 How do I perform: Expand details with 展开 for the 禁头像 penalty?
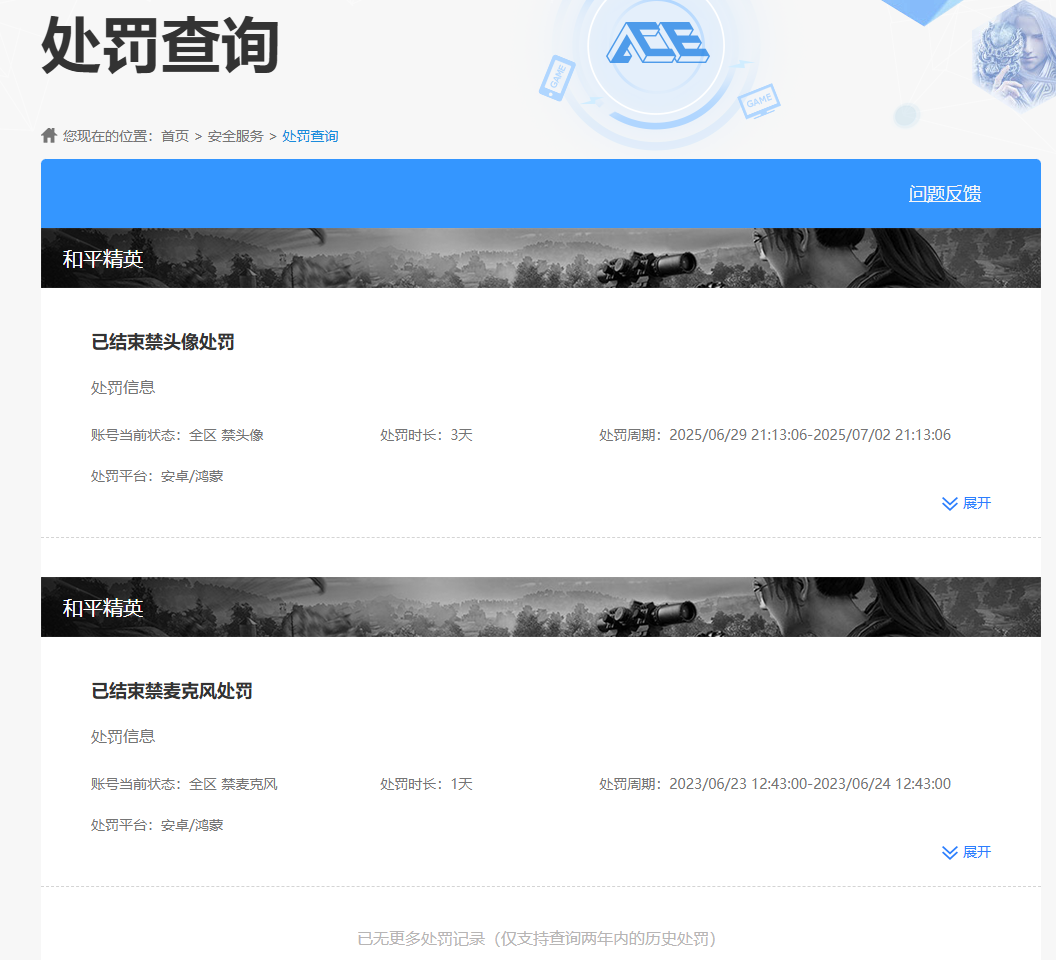[977, 503]
